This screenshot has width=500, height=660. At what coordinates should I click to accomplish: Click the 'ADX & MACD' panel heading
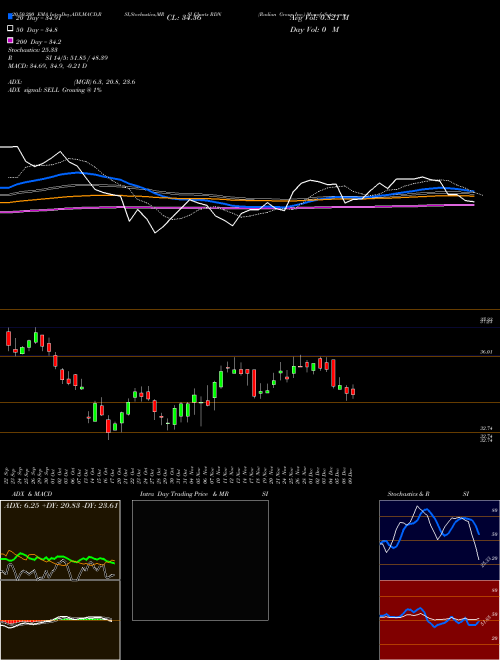[32, 494]
